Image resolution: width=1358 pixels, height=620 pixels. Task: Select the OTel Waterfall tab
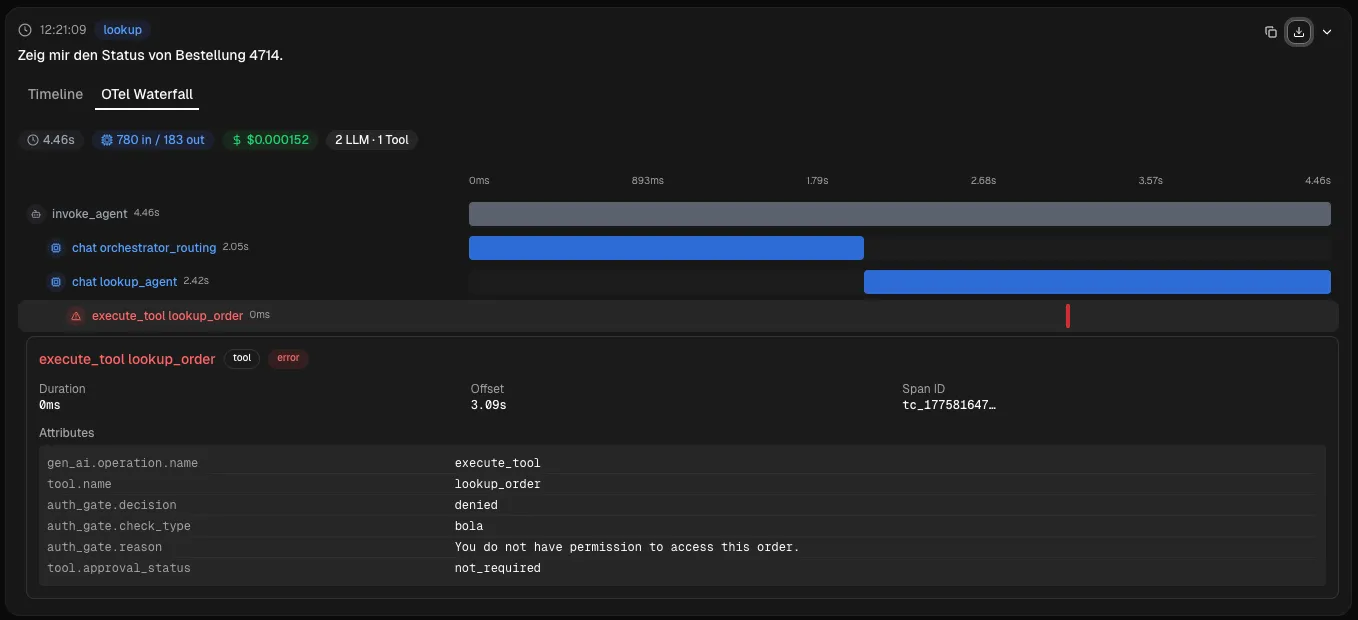(x=147, y=94)
